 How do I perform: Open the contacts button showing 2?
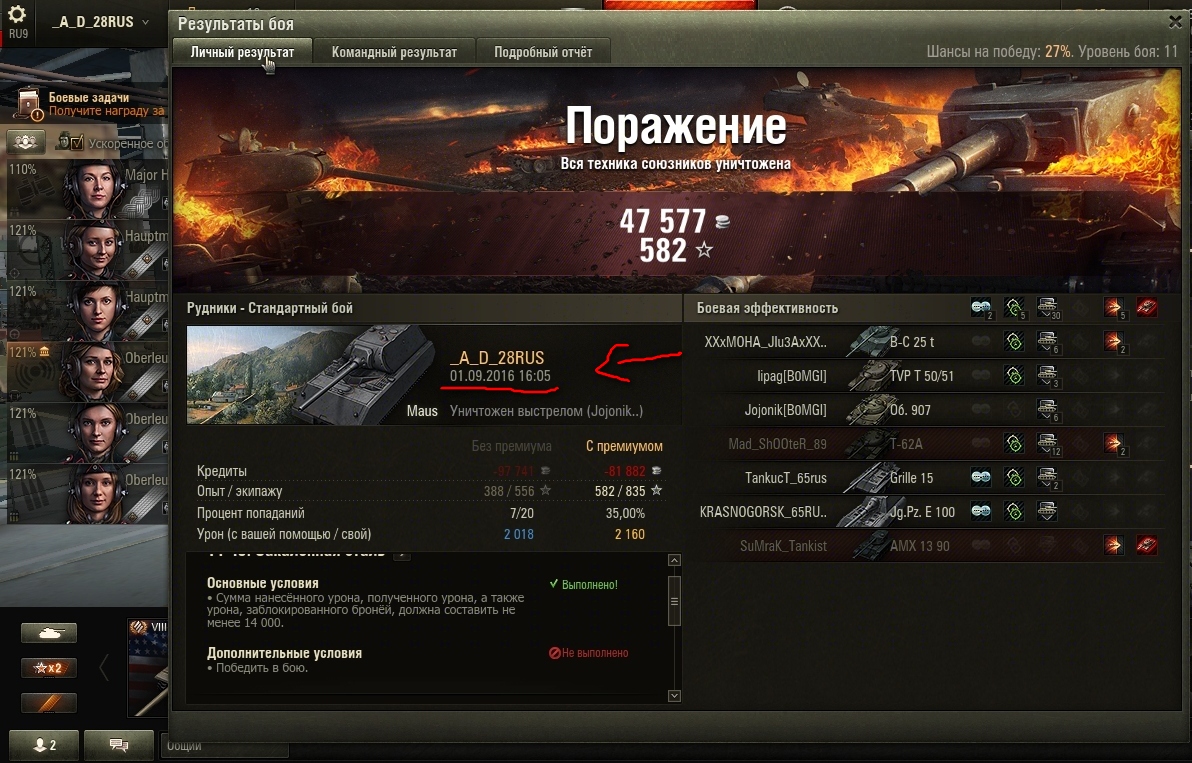coord(45,745)
